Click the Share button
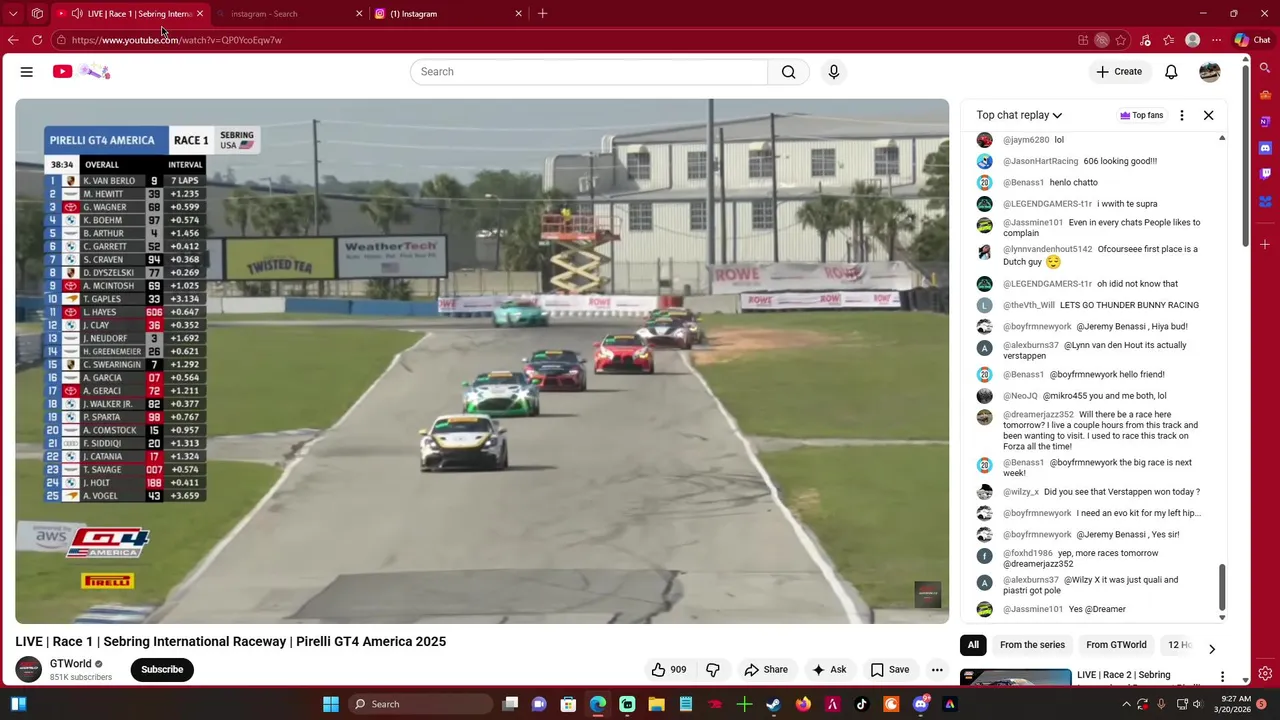The height and width of the screenshot is (720, 1280). point(766,670)
